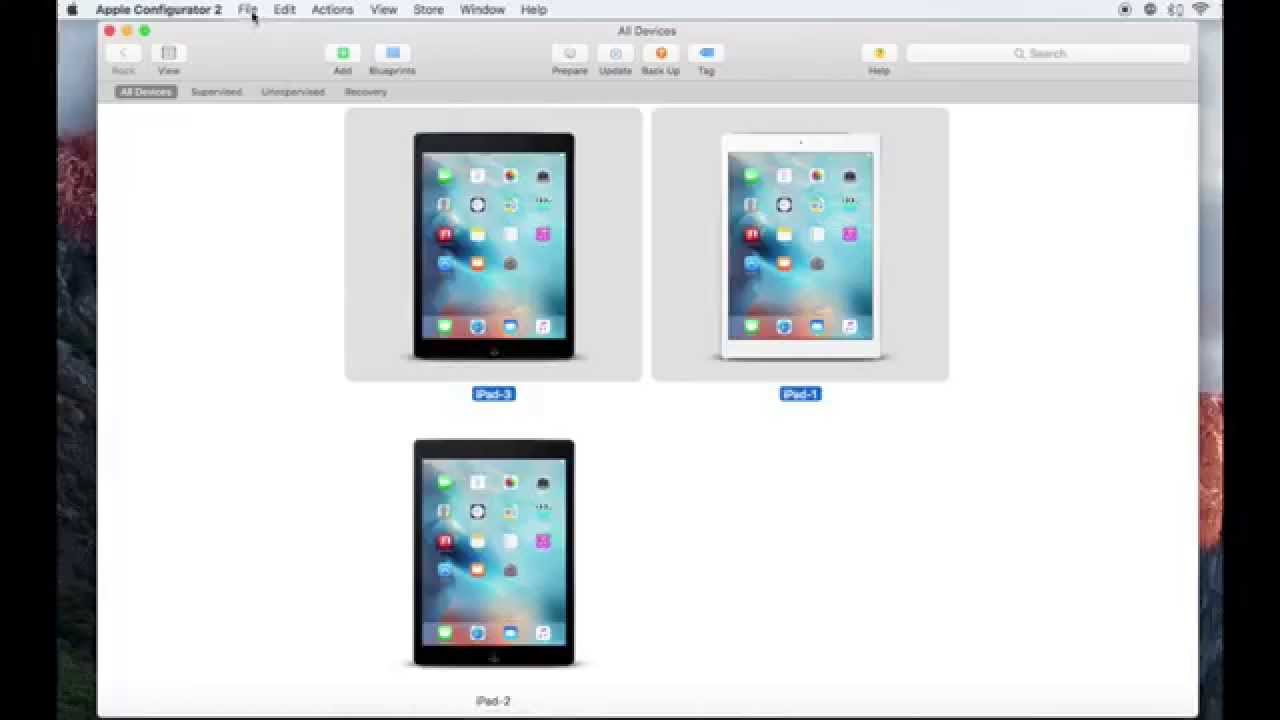This screenshot has width=1280, height=720.
Task: Open the View toolbar icon
Action: 168,53
